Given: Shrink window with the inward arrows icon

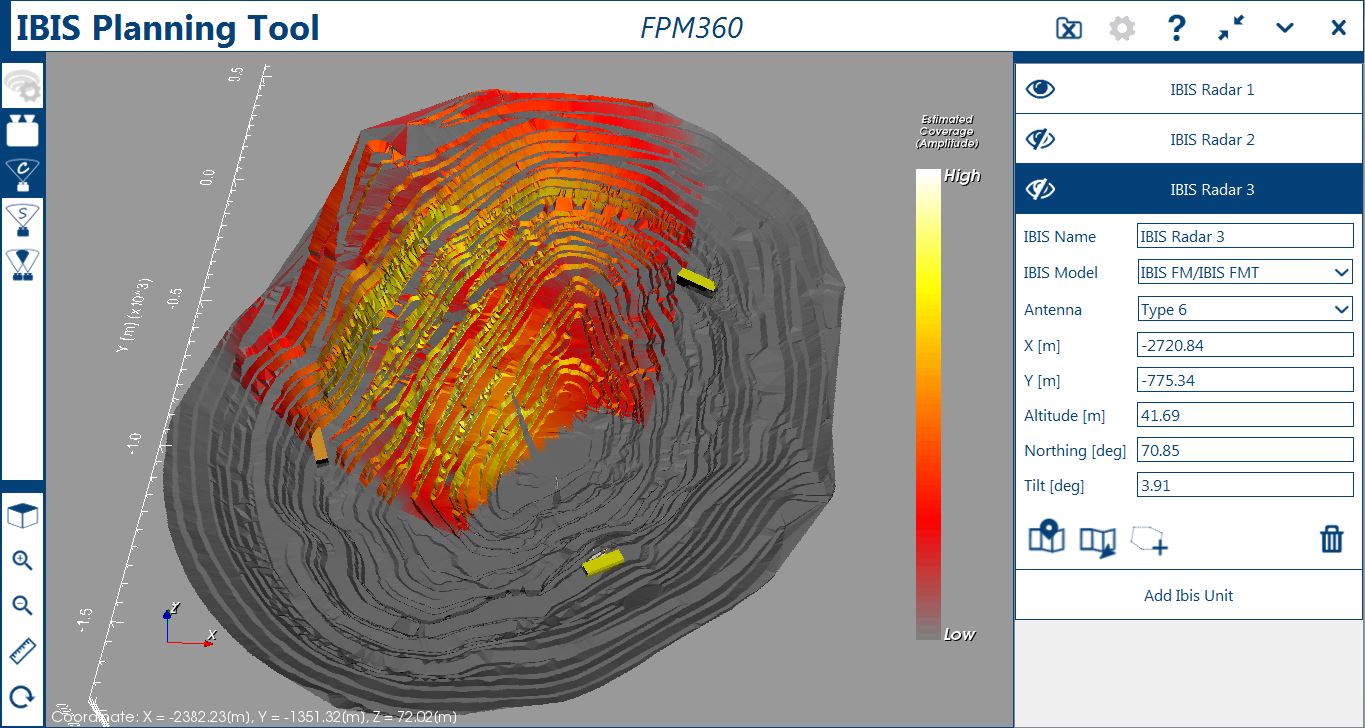Looking at the screenshot, I should 1231,28.
